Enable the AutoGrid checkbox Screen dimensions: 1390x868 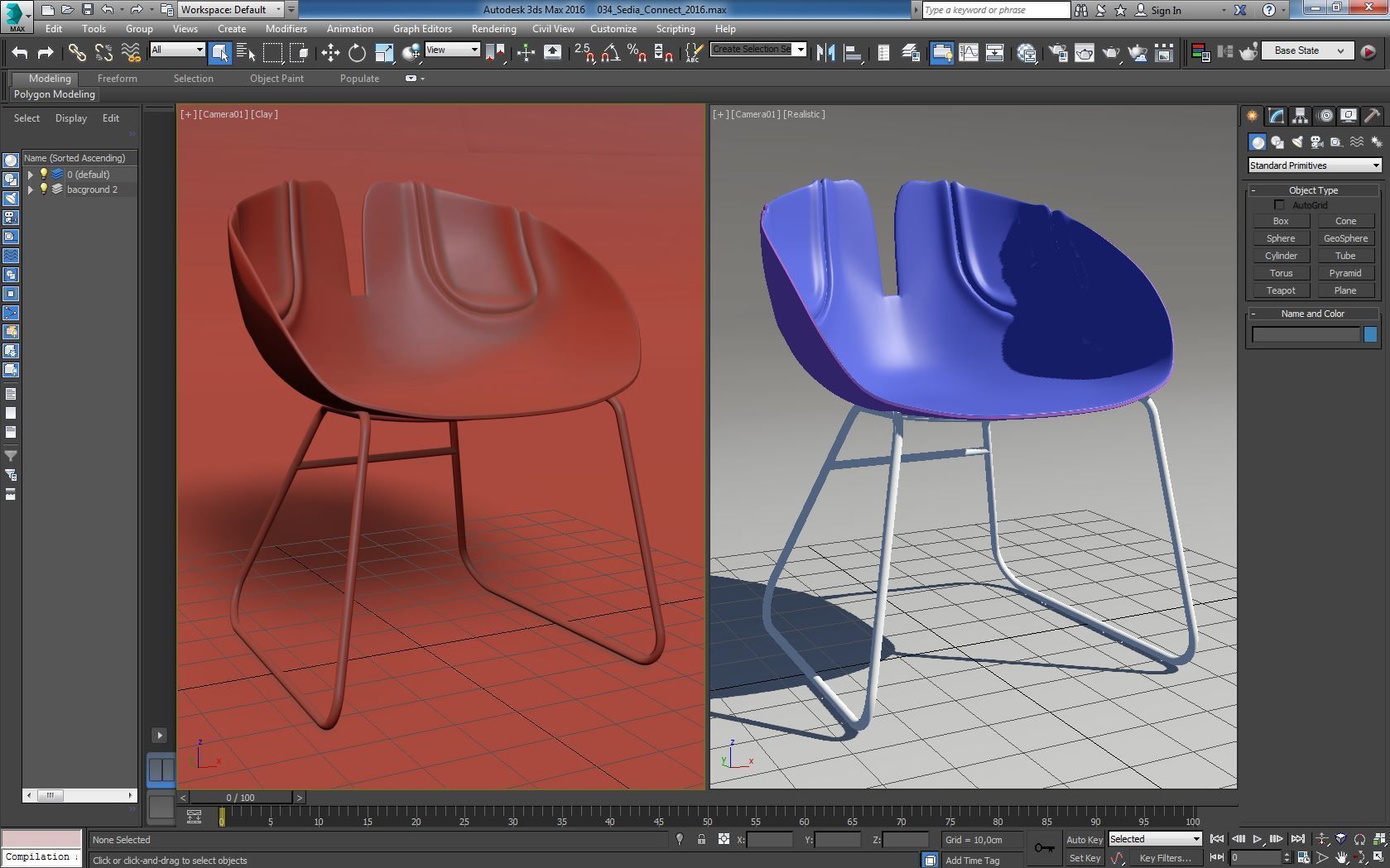(x=1280, y=204)
